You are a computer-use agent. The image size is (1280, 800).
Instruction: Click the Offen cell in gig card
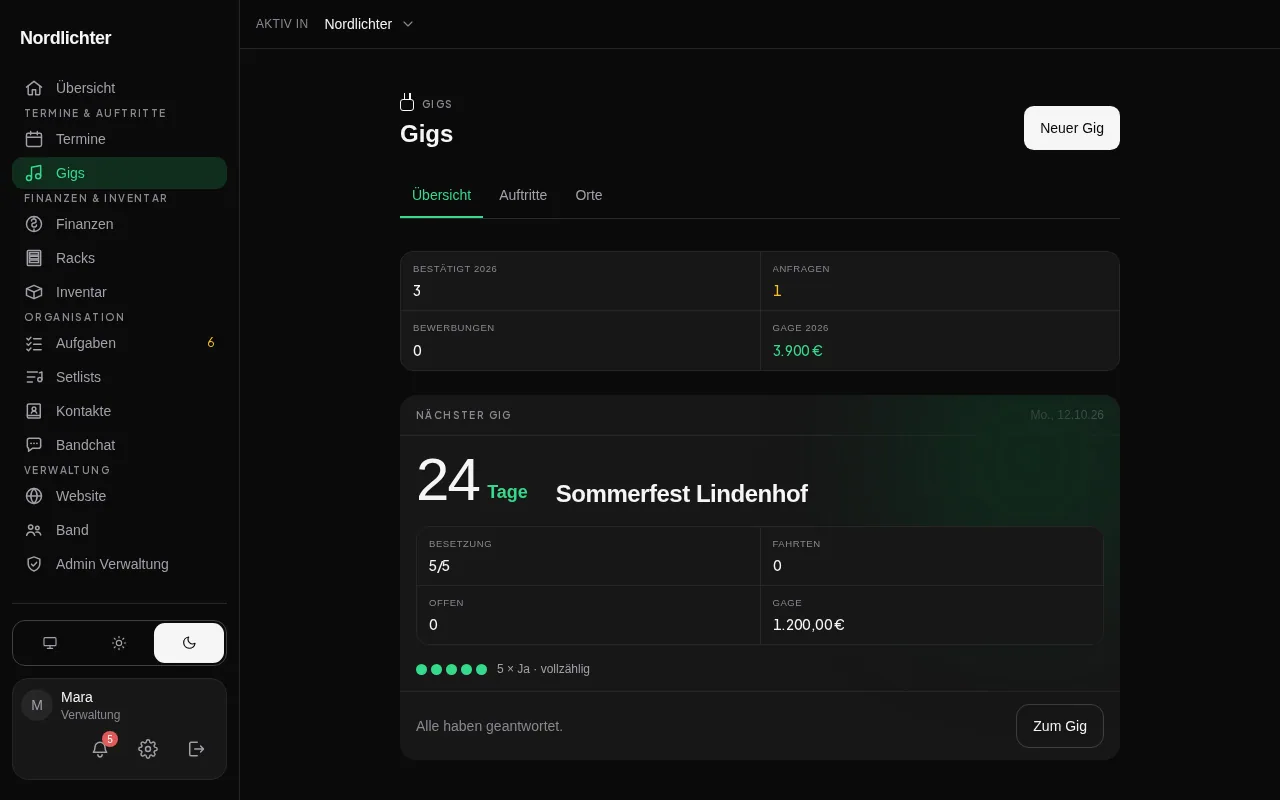coord(588,615)
